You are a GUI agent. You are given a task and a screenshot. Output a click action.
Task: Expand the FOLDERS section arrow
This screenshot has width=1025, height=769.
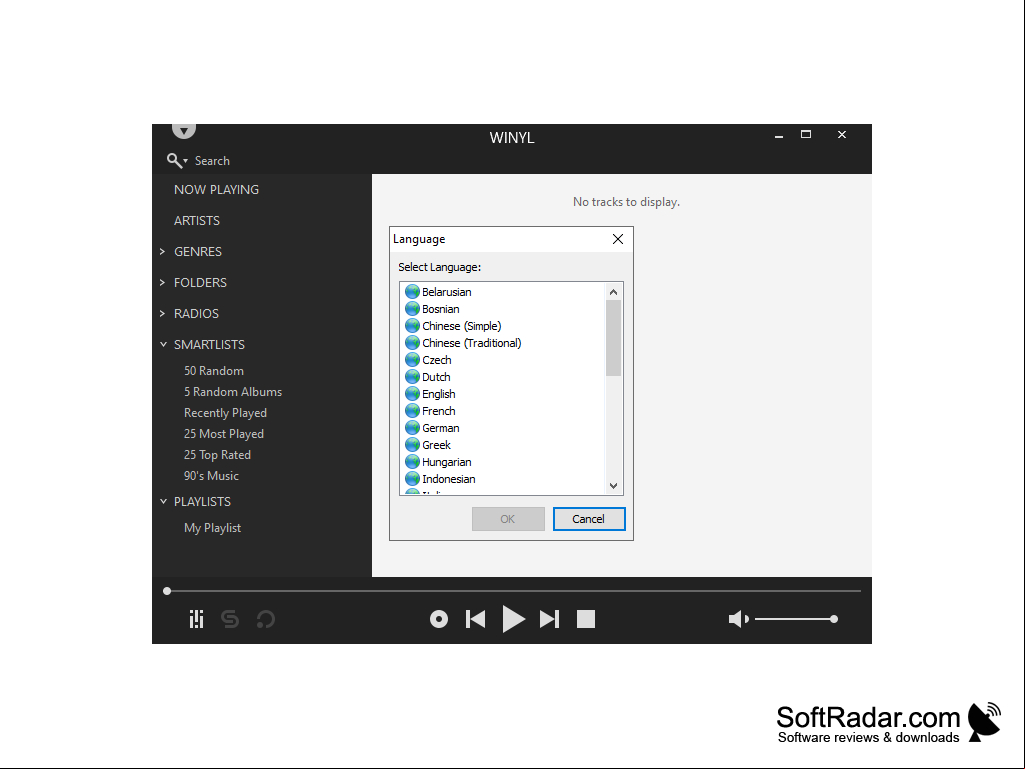162,282
